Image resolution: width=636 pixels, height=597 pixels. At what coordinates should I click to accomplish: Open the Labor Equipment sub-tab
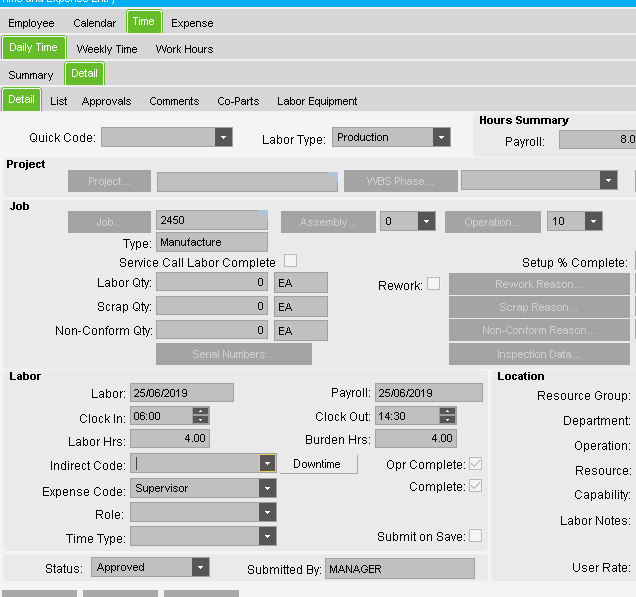tap(317, 101)
